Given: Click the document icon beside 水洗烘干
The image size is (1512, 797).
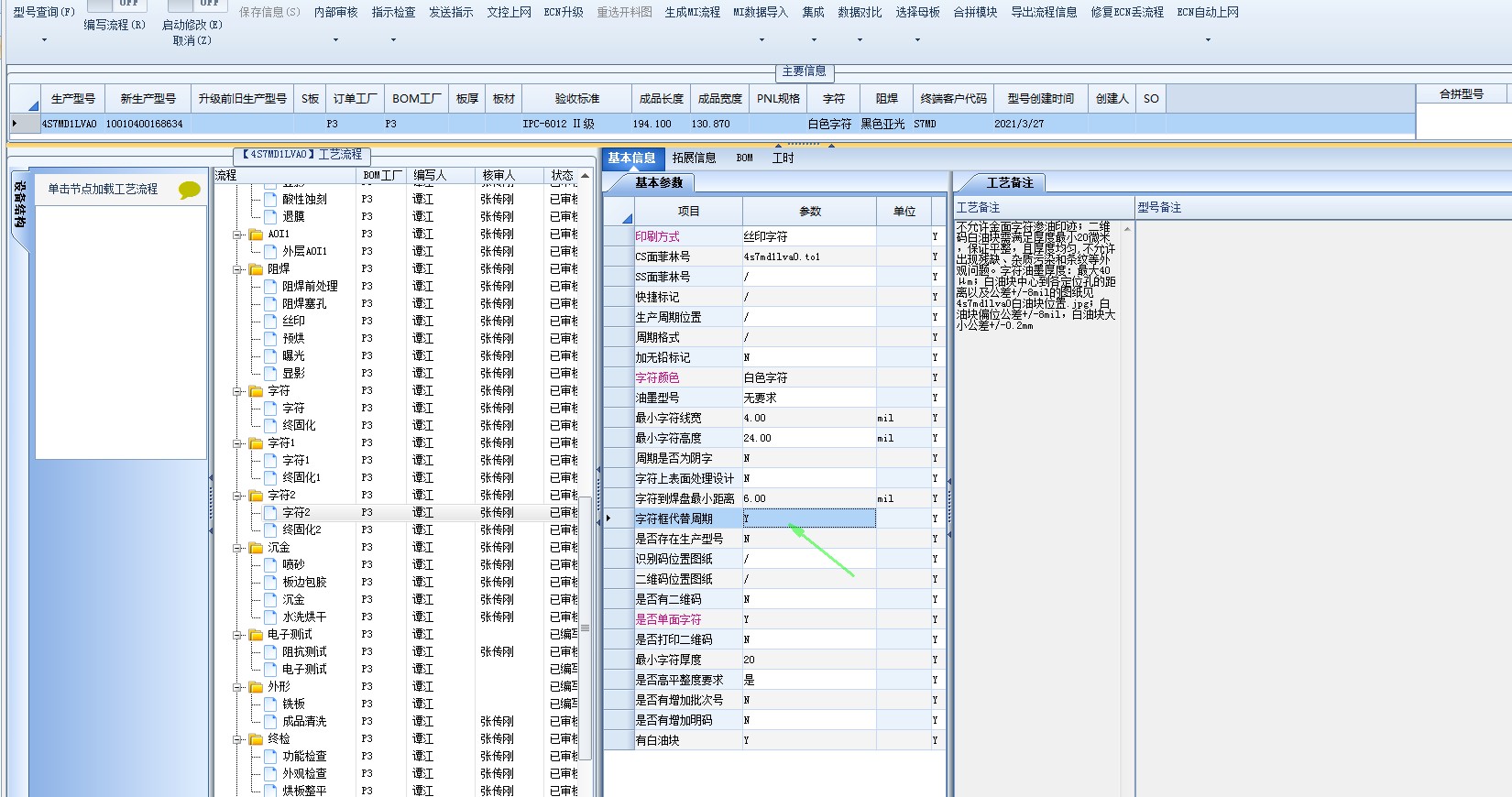Looking at the screenshot, I should click(x=270, y=617).
